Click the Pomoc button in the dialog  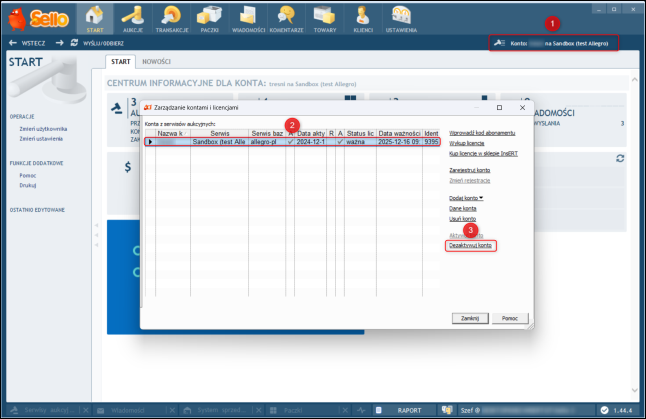(510, 318)
